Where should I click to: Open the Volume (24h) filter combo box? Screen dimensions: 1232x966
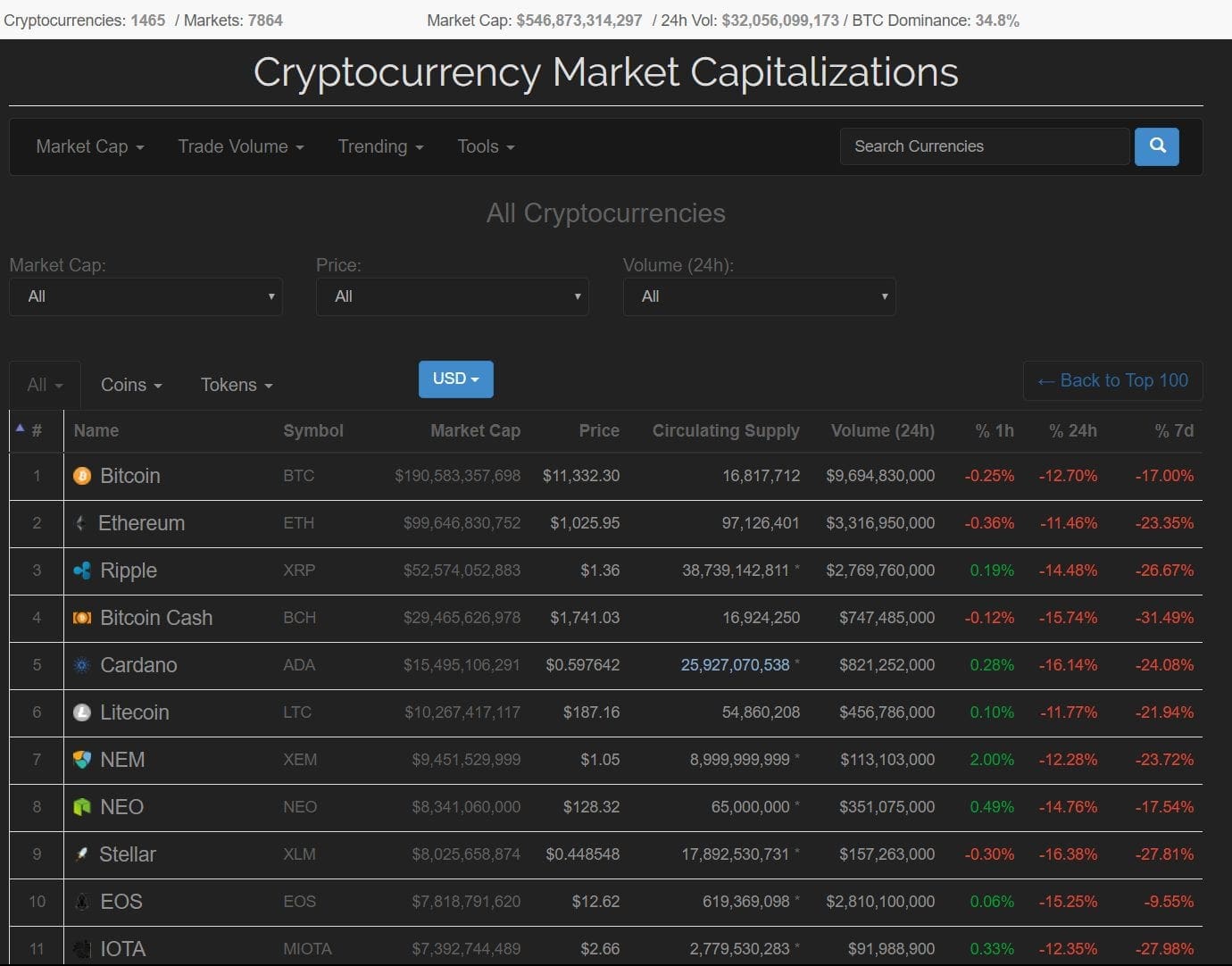coord(760,296)
